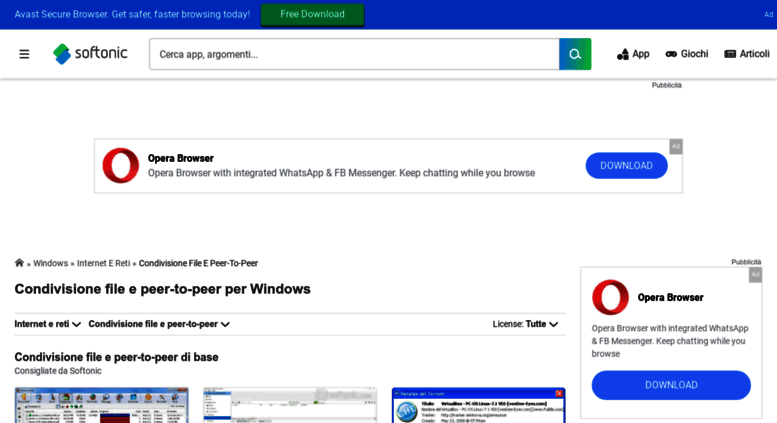Click the Ad badge on banner ad
The height and width of the screenshot is (423, 777).
[675, 146]
